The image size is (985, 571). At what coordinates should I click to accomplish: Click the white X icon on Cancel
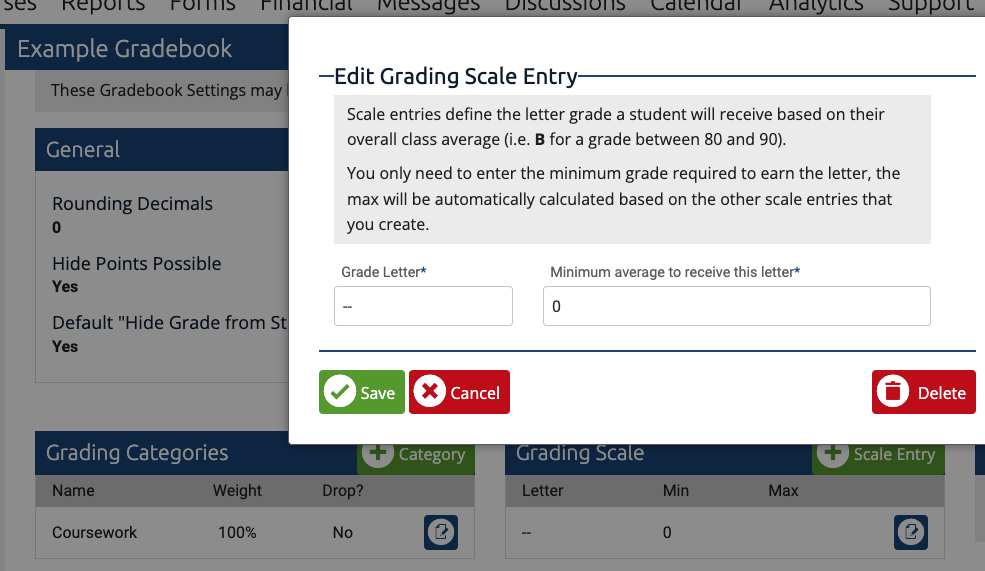point(430,392)
